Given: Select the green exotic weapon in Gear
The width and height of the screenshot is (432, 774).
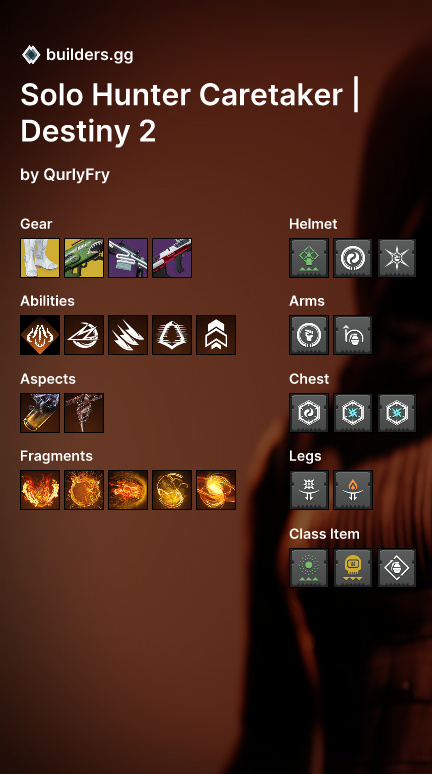Looking at the screenshot, I should [84, 258].
